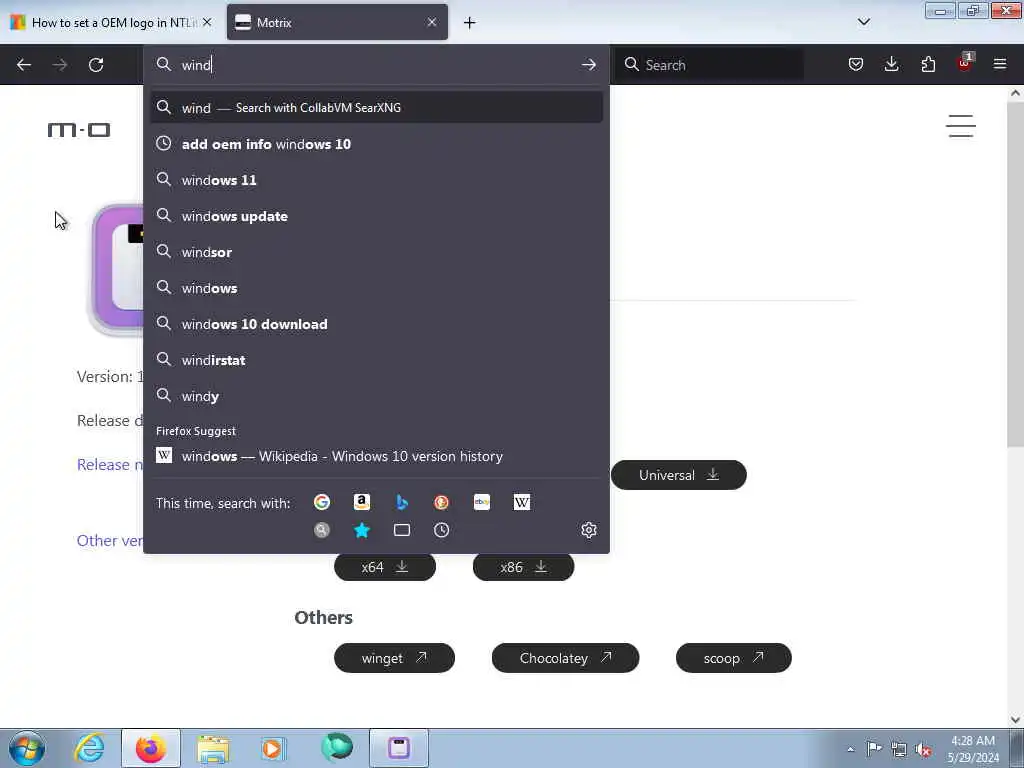Open a new tab with plus button
This screenshot has height=768, width=1024.
click(469, 23)
